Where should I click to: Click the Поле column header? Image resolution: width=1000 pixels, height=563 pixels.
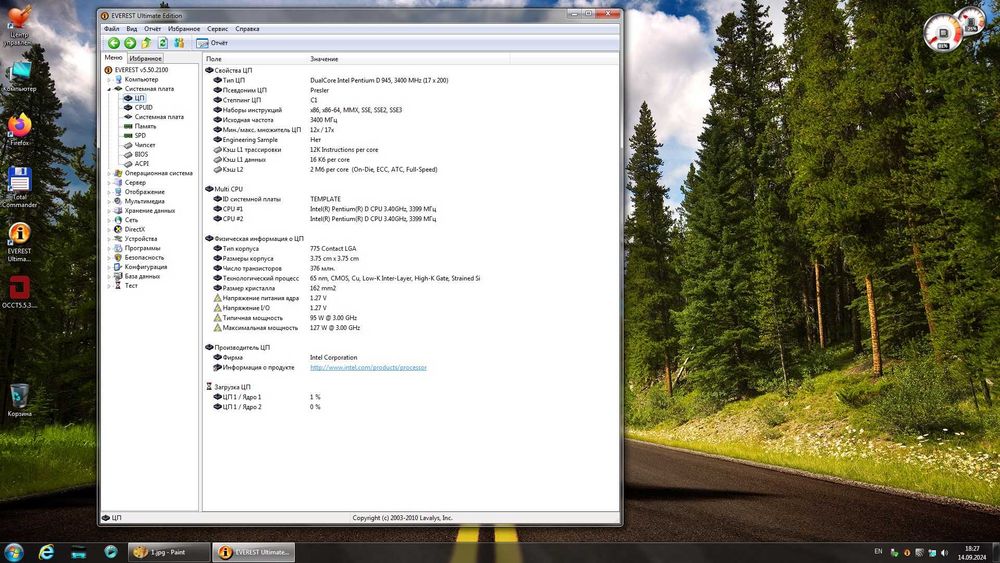click(256, 59)
